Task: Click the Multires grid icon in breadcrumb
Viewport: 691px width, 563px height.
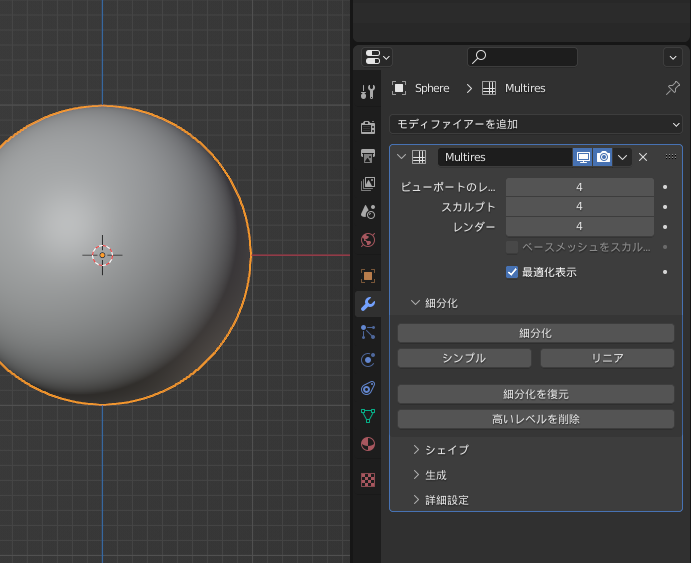Action: (x=489, y=88)
